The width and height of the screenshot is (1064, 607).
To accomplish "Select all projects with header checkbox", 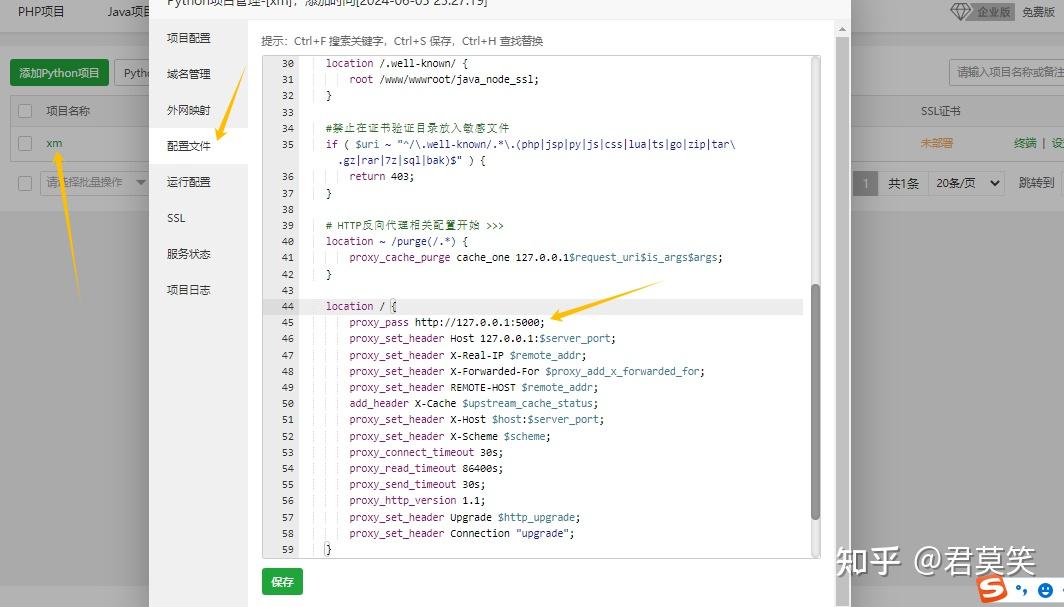I will click(25, 111).
